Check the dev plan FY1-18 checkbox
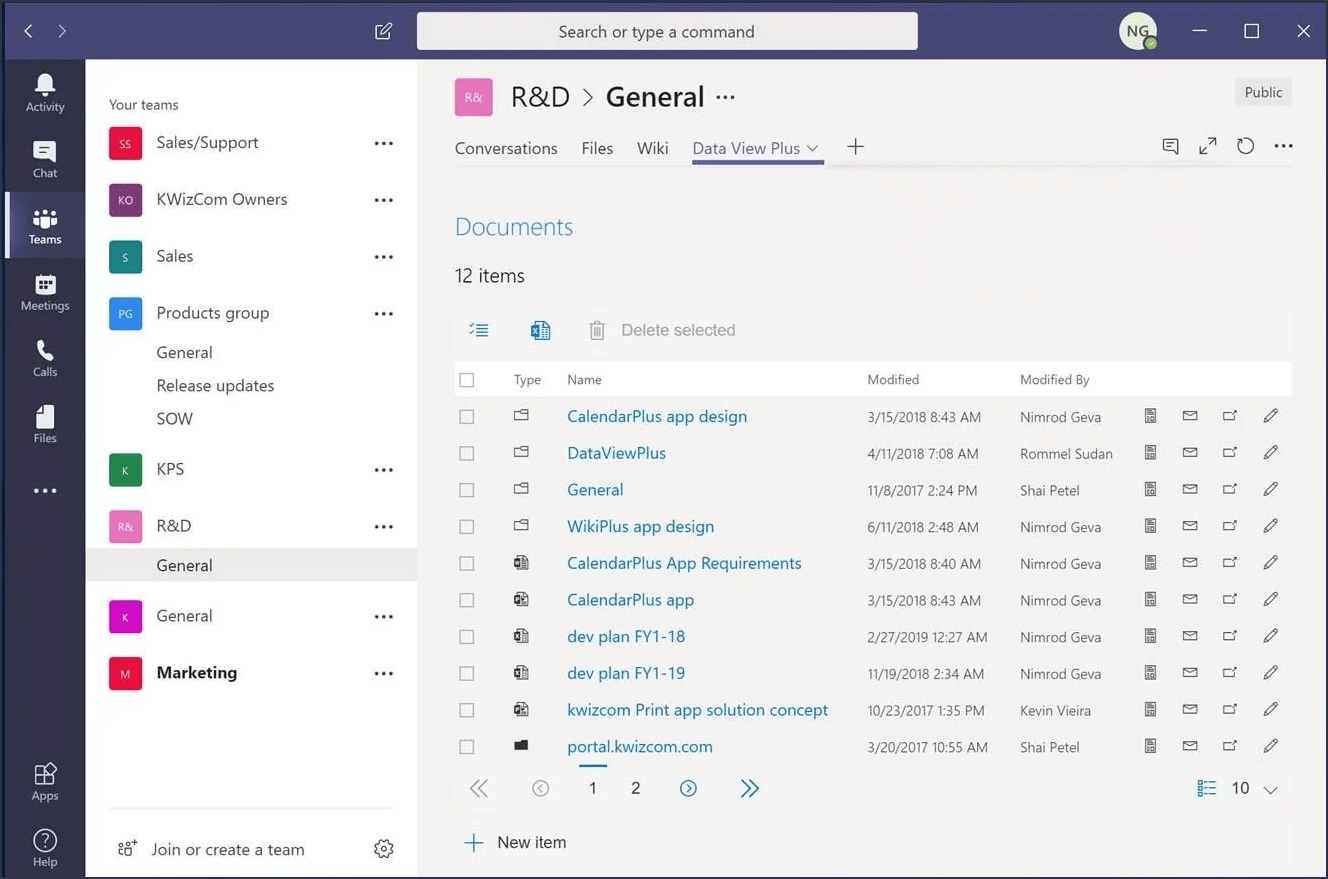Image resolution: width=1328 pixels, height=879 pixels. 467,637
